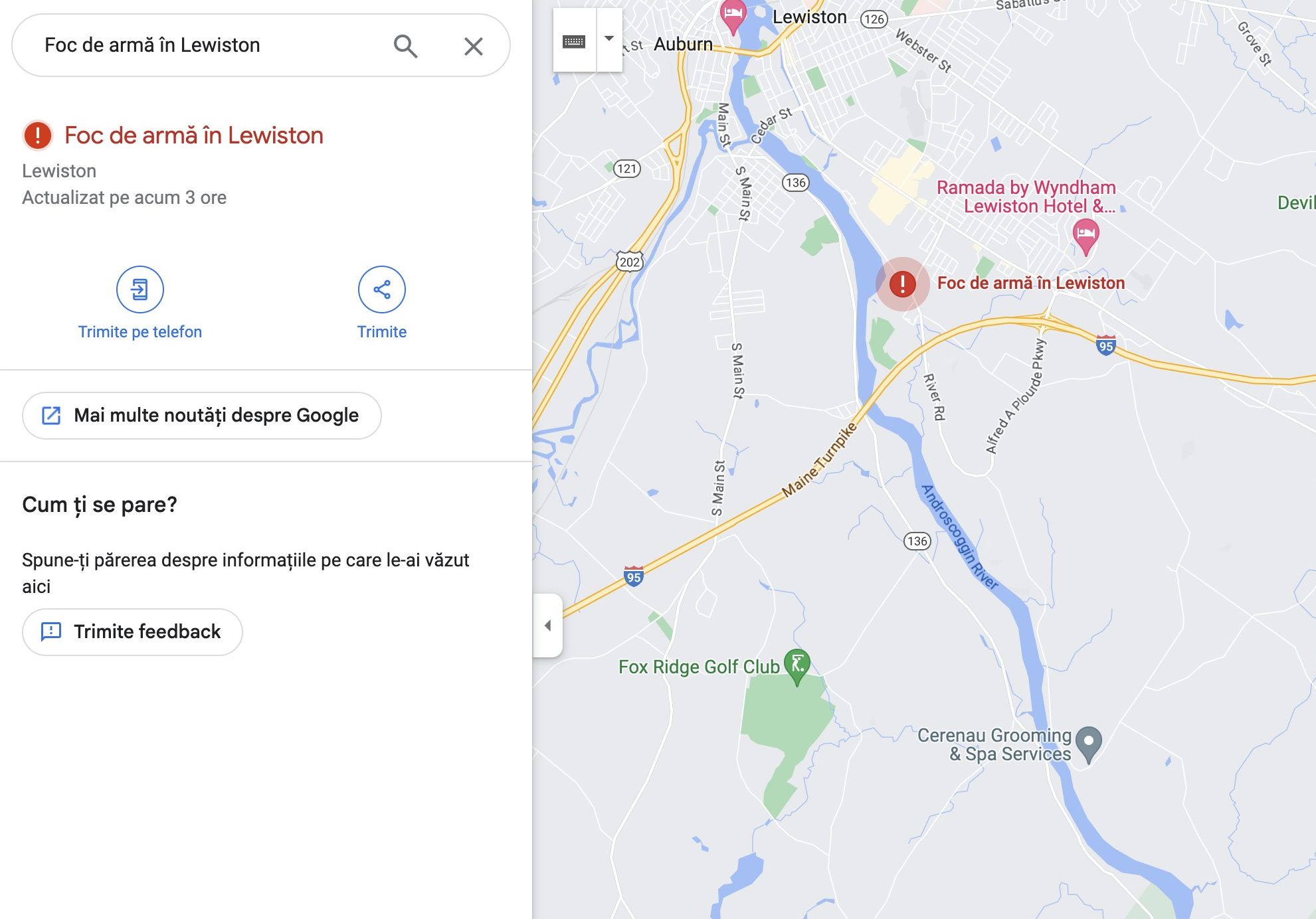Click the red alert marker on the map

902,284
